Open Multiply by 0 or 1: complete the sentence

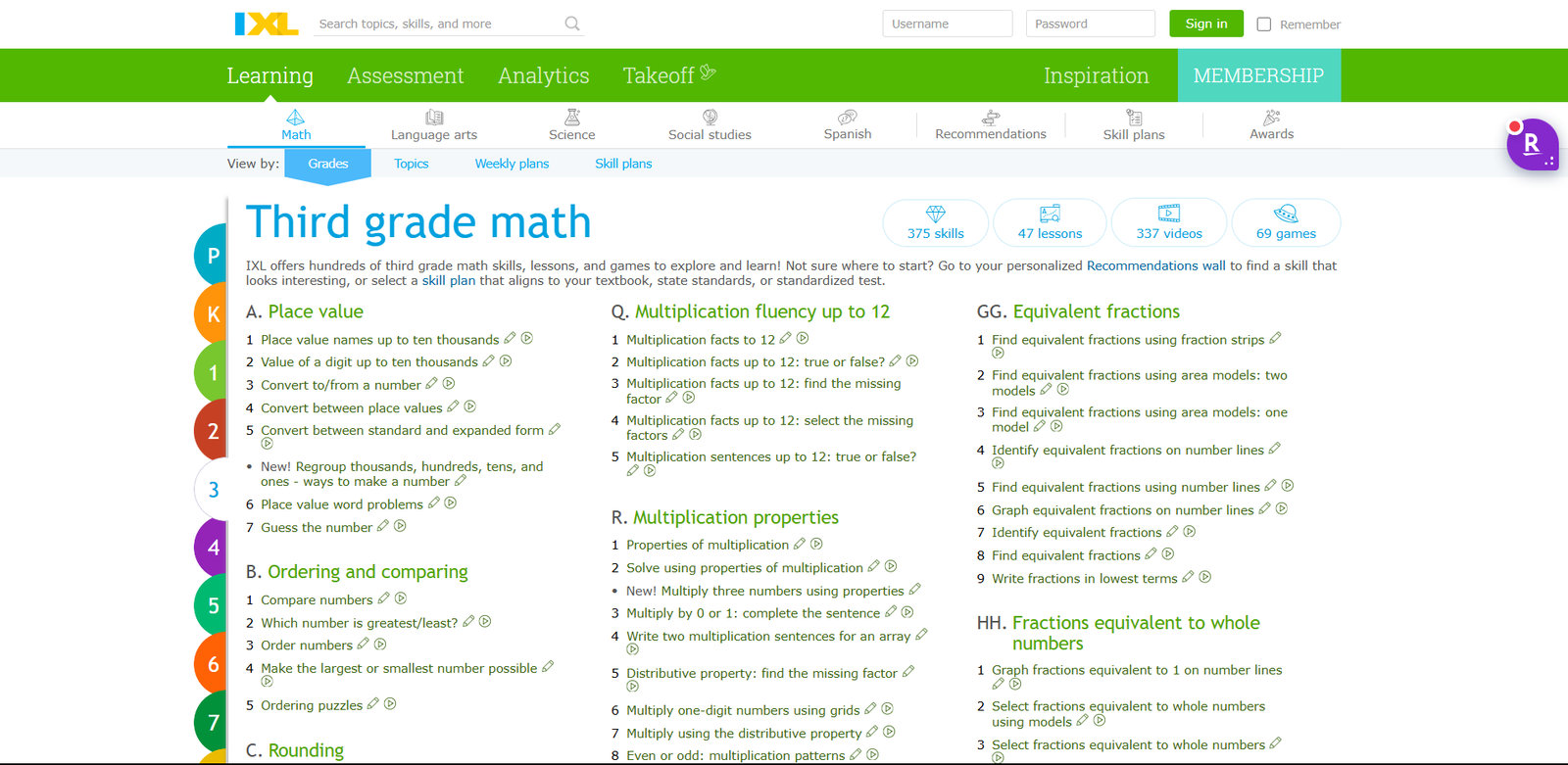pos(754,613)
